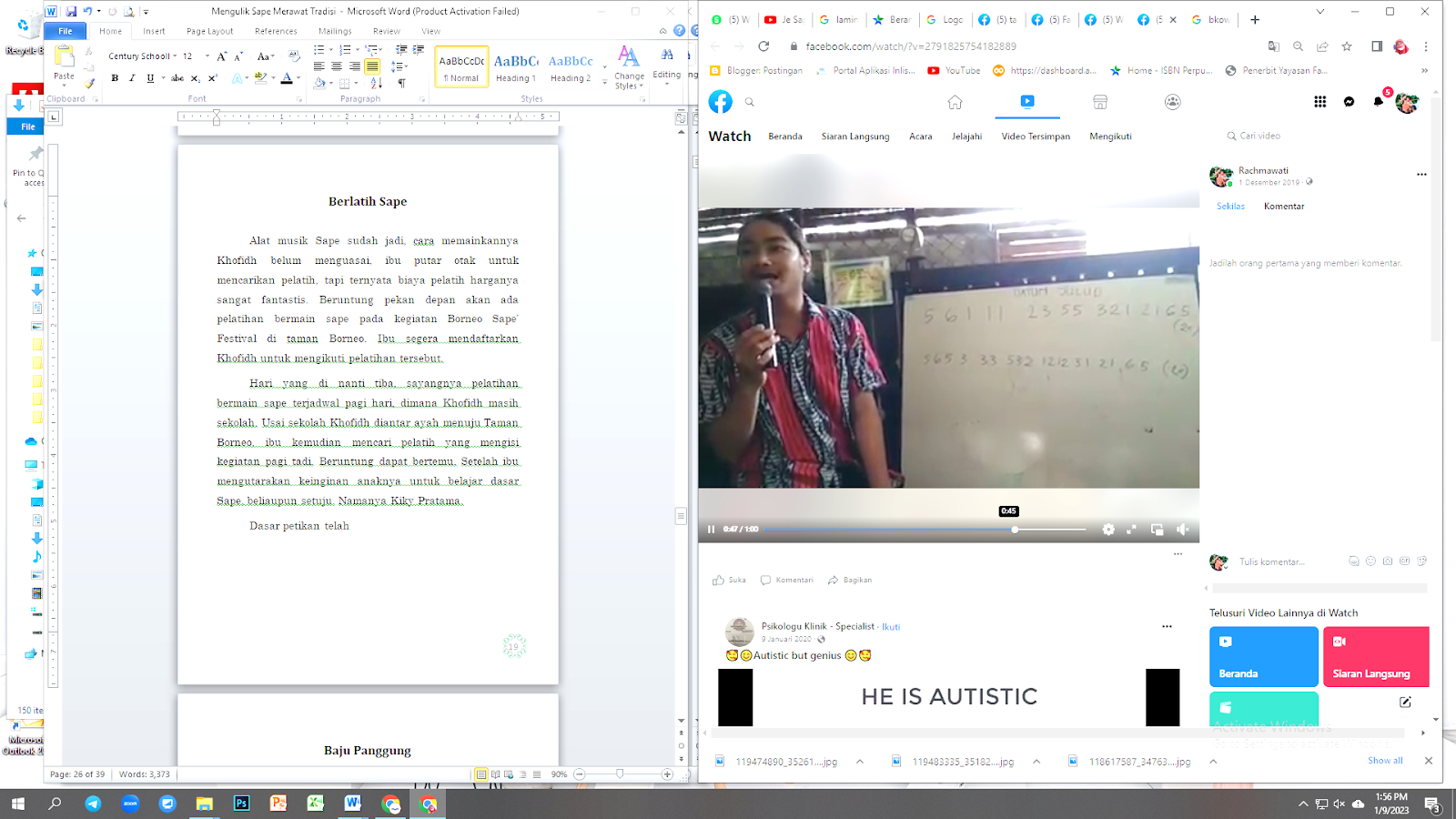Open Facebook notifications bell icon
1456x819 pixels.
click(x=1379, y=102)
